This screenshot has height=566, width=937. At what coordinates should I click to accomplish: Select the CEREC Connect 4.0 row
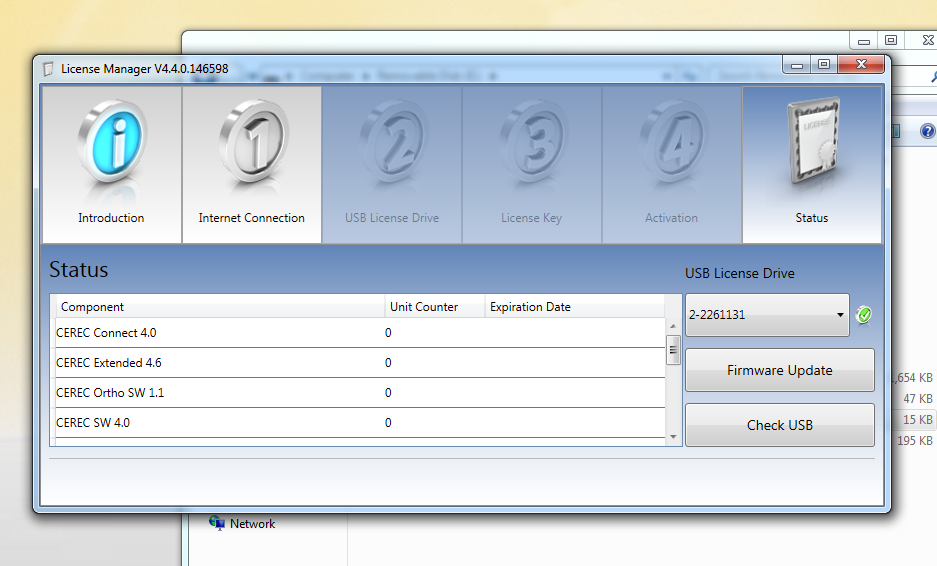(x=360, y=333)
